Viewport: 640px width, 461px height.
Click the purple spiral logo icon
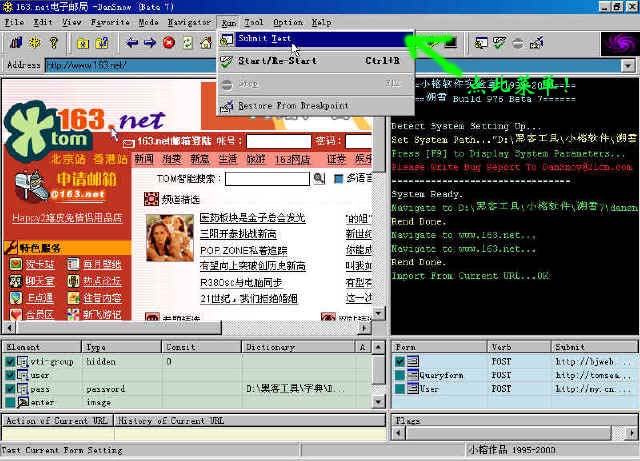620,44
